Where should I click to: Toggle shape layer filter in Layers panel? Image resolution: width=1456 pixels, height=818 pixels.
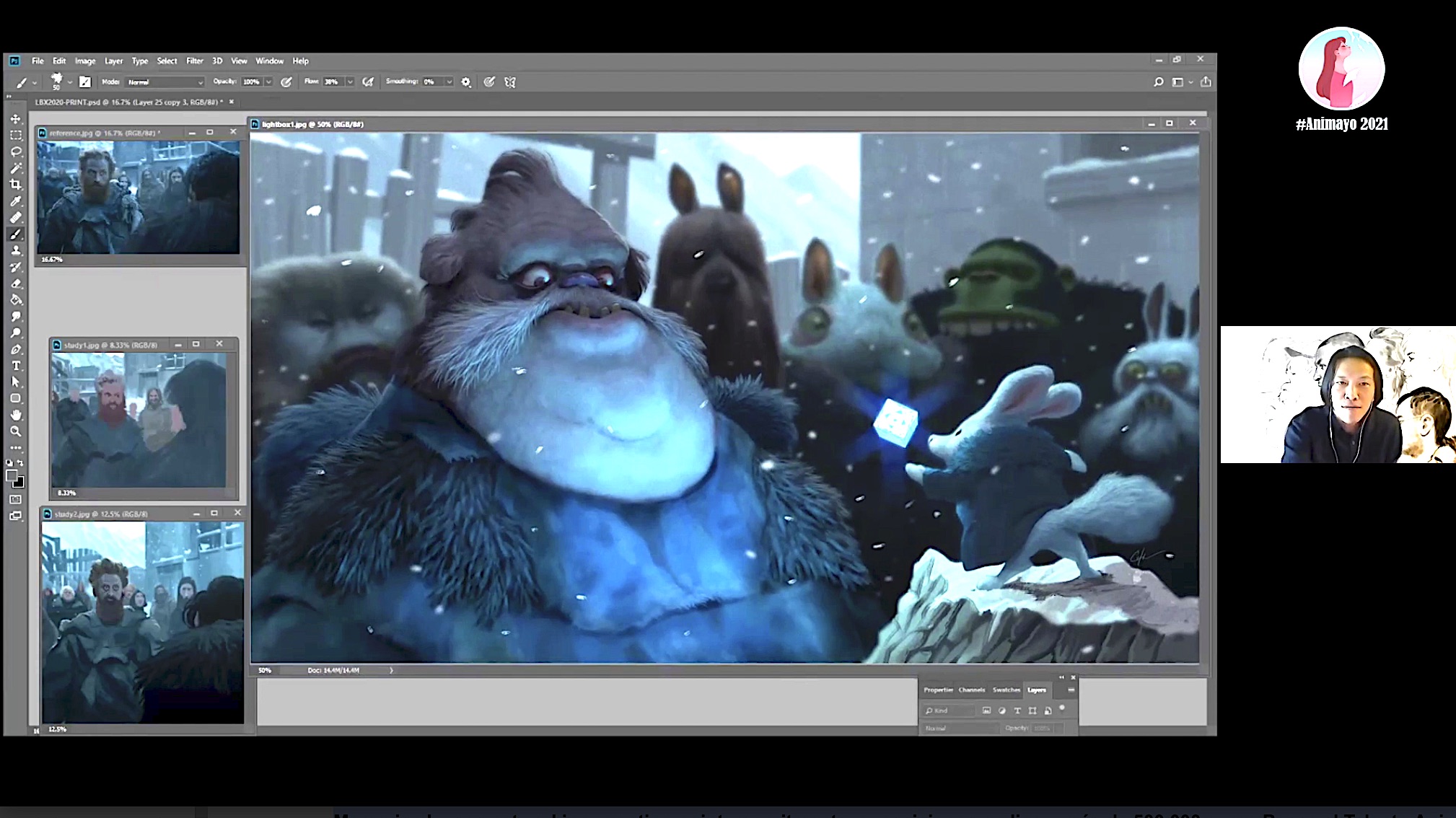point(1032,711)
